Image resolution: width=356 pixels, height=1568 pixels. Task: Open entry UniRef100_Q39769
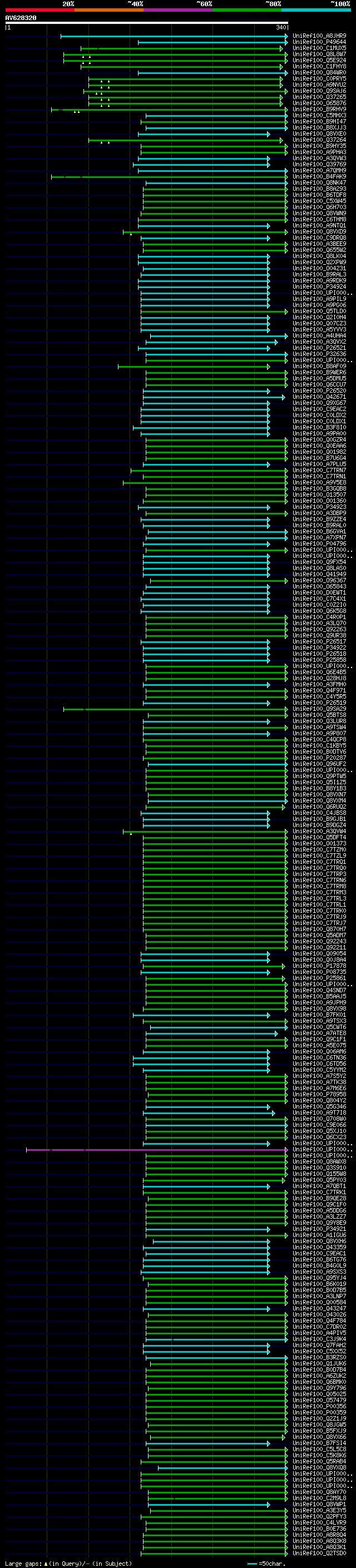(319, 164)
